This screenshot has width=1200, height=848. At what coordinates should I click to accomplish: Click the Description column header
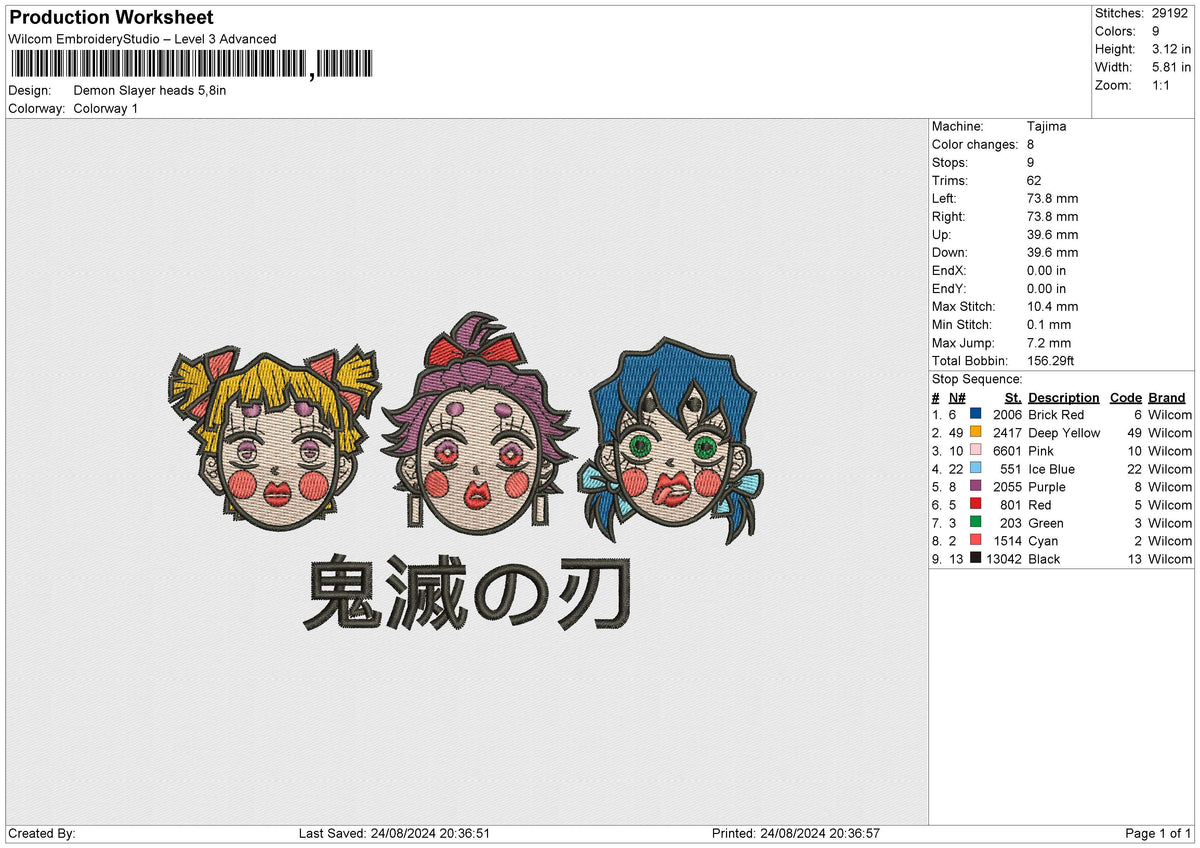[x=1063, y=397]
